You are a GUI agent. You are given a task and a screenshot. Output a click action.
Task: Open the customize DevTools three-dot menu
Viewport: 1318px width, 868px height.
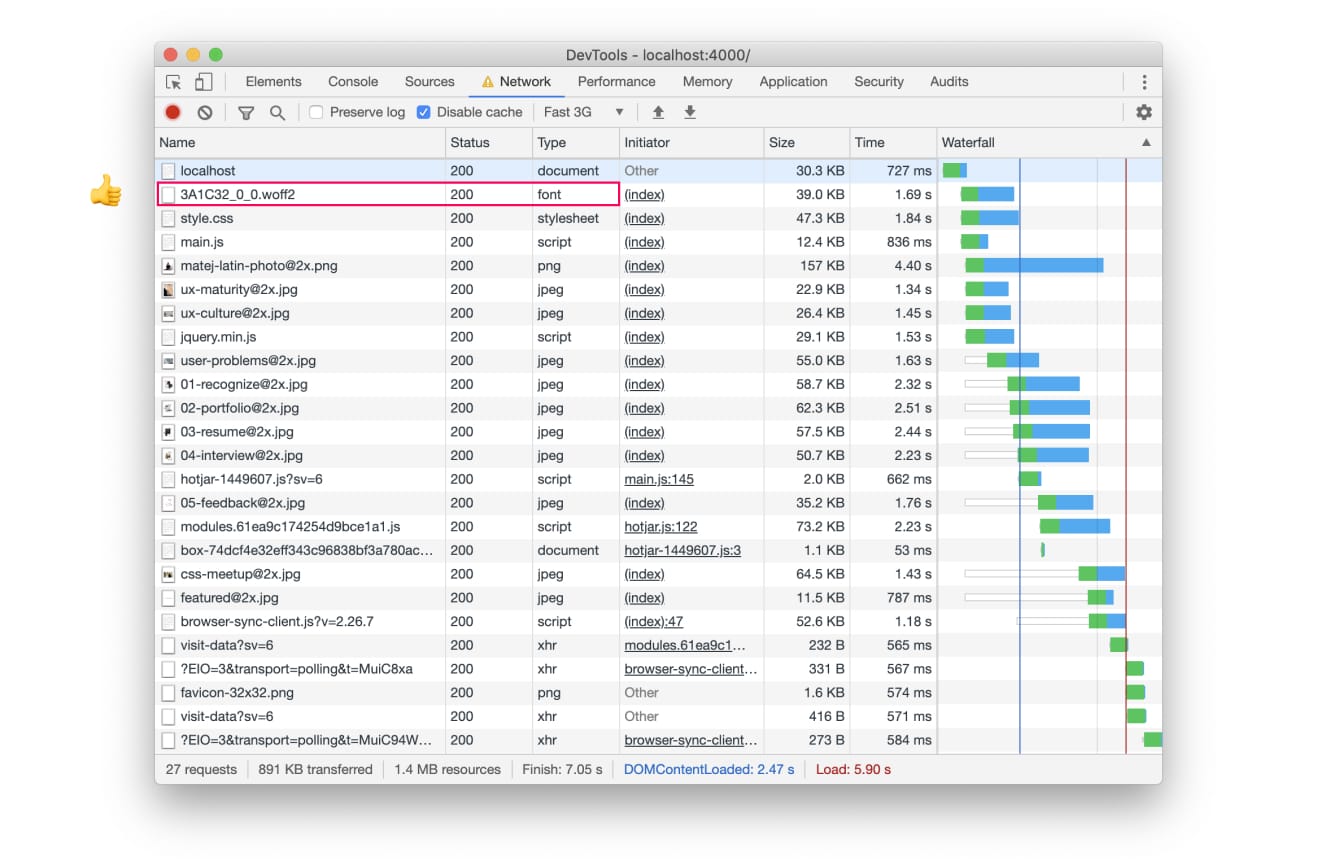(1144, 81)
